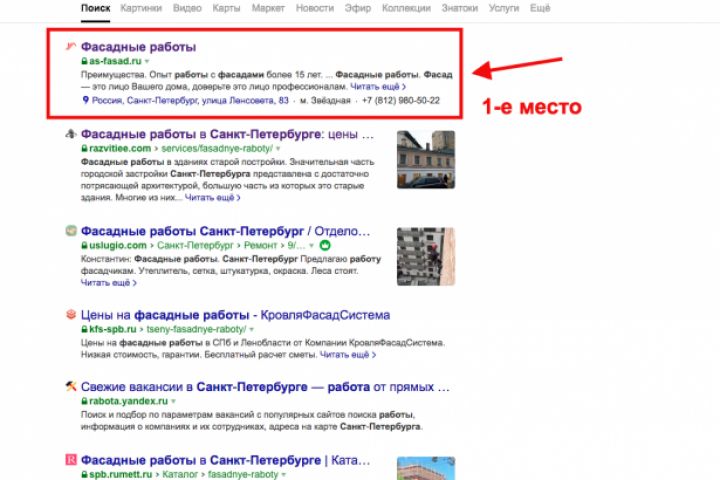Click the fasadnye-raboty breadcrumb under spb.rumett.ru

243,474
